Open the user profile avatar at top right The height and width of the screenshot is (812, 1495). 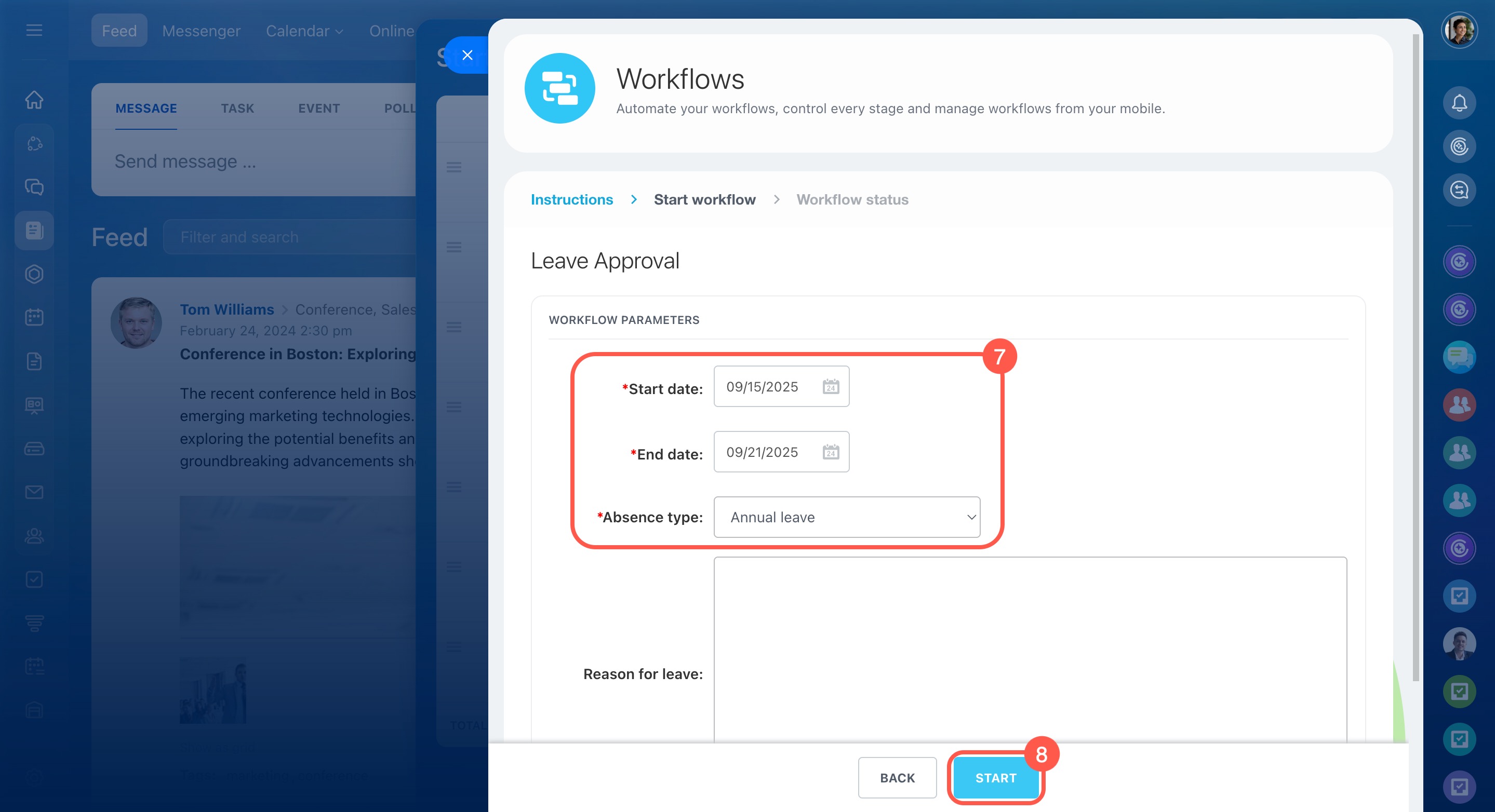point(1459,30)
